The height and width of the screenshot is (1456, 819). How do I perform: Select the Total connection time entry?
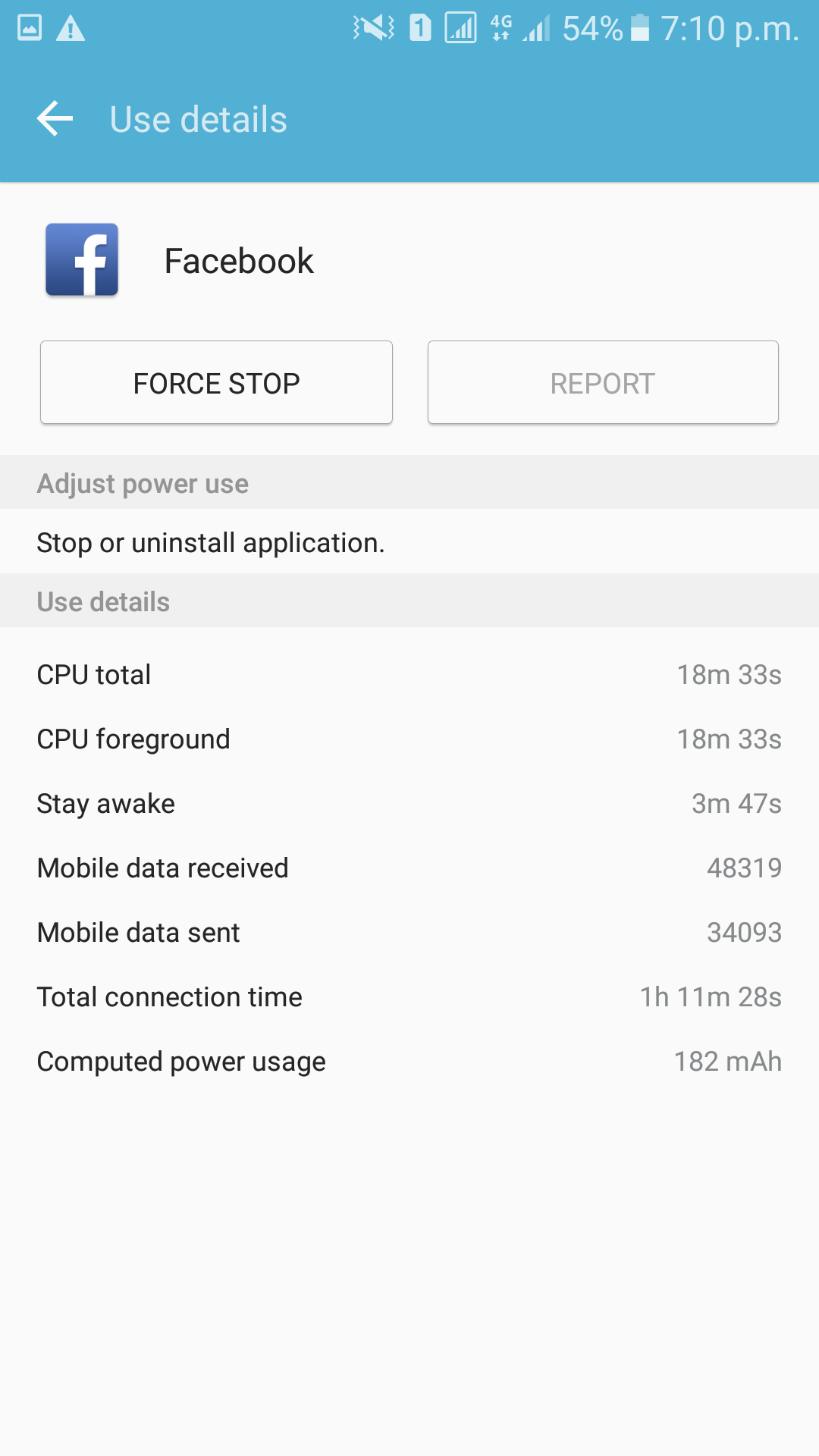point(409,997)
